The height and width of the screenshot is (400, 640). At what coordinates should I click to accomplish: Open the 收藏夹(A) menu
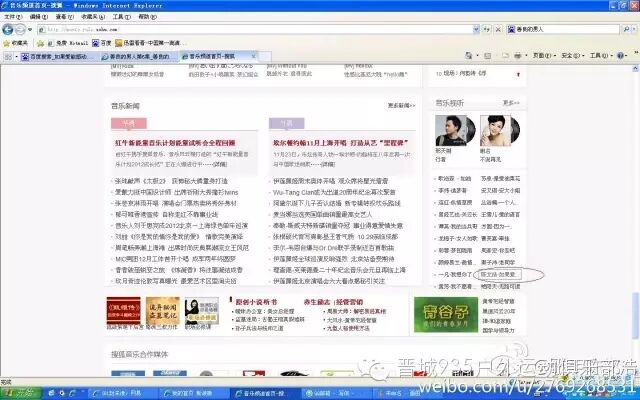(x=93, y=17)
